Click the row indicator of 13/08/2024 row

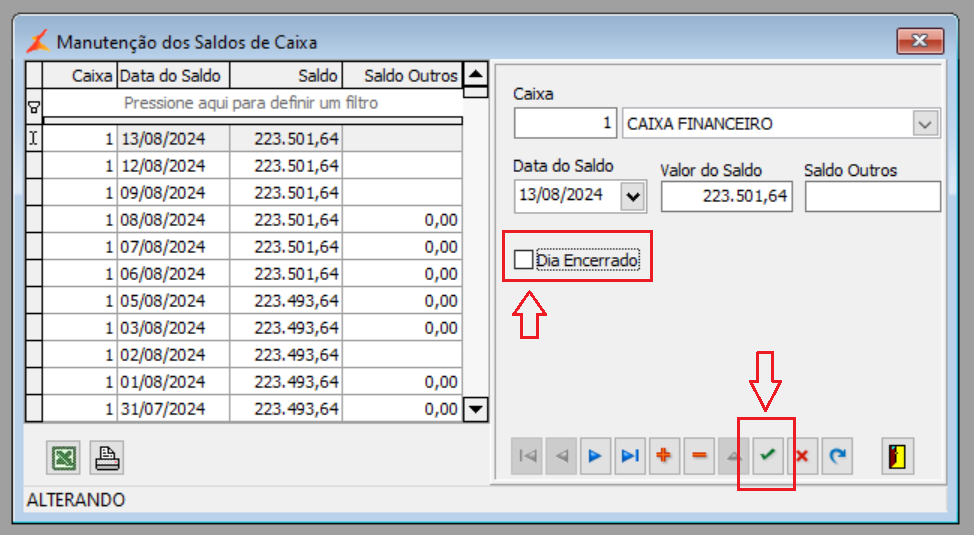click(x=34, y=139)
